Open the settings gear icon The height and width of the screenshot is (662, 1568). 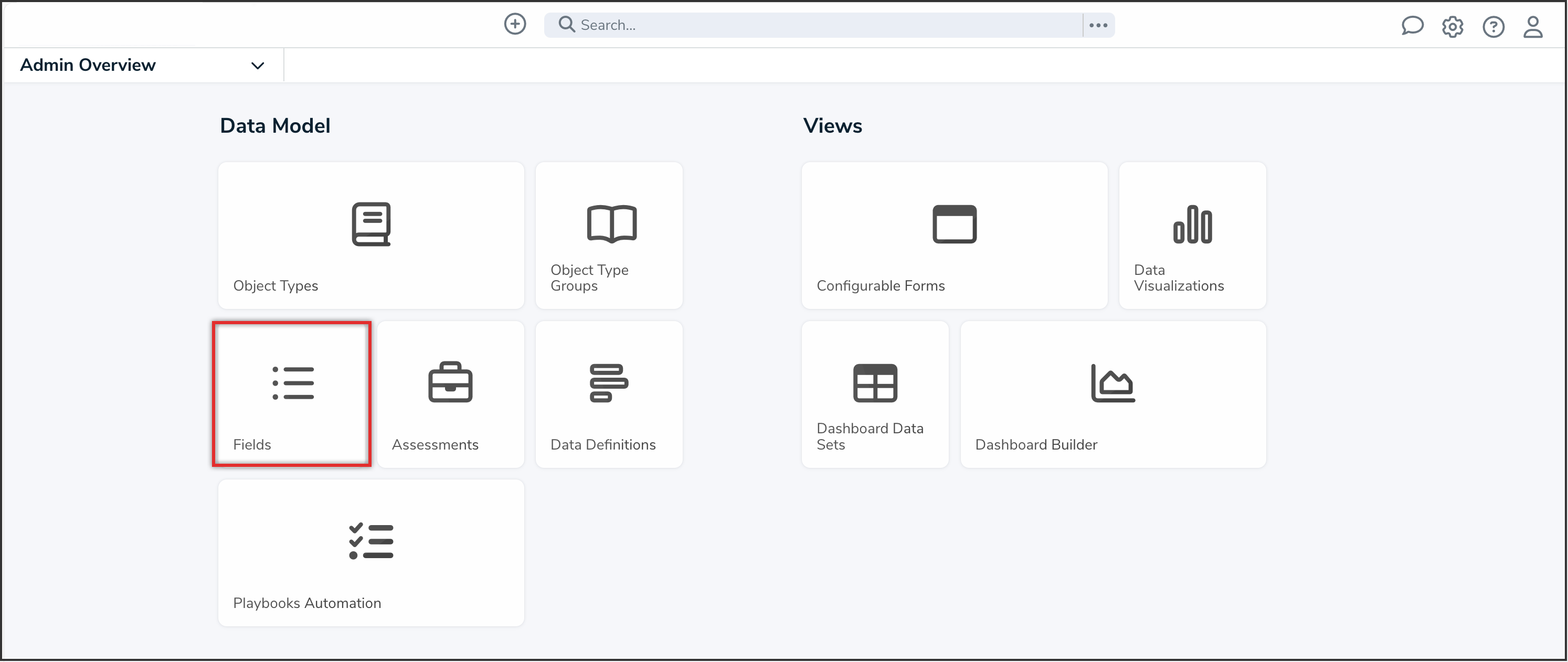(1452, 27)
